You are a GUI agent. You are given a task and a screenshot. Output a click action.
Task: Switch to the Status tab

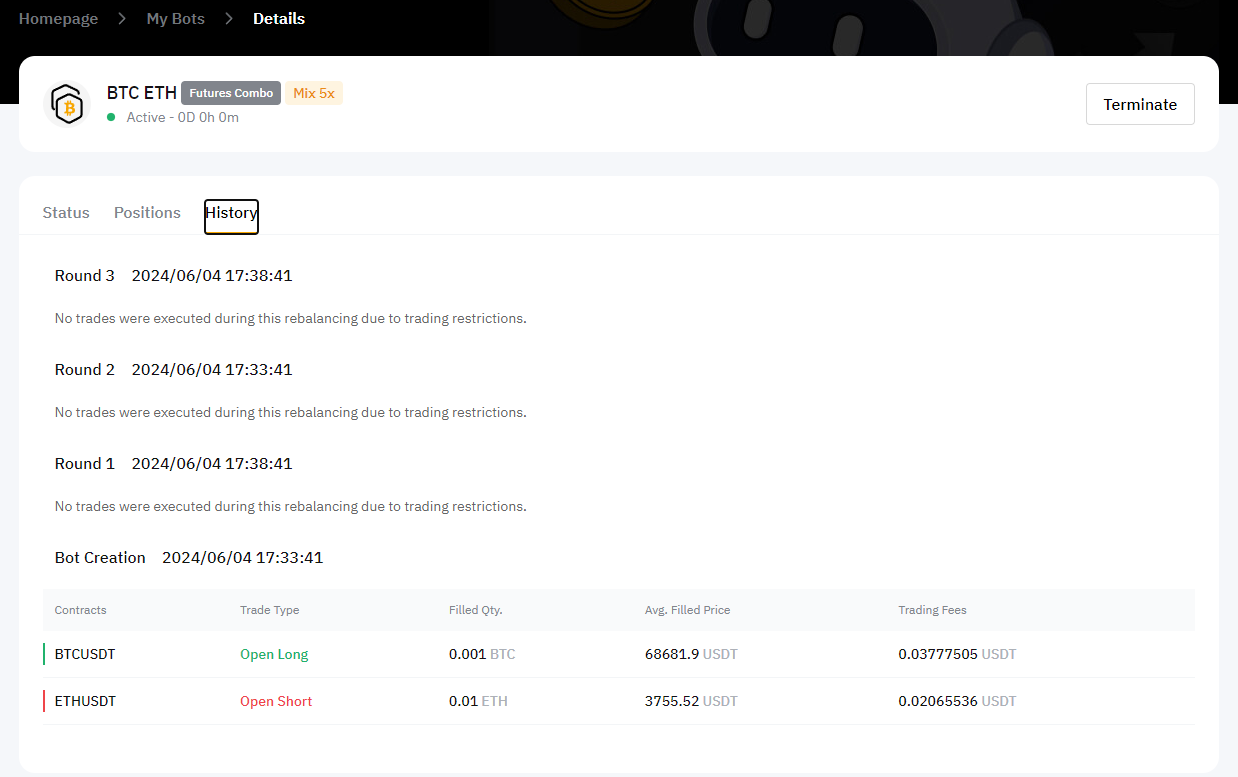point(66,213)
